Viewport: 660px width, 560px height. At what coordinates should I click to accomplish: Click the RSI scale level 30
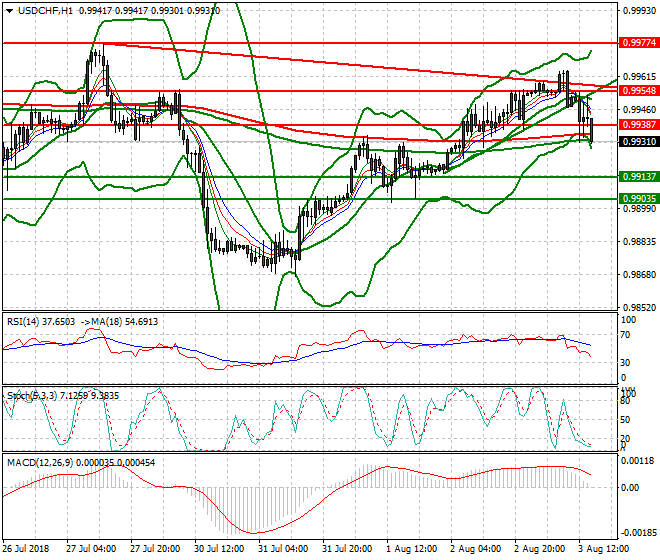click(626, 363)
